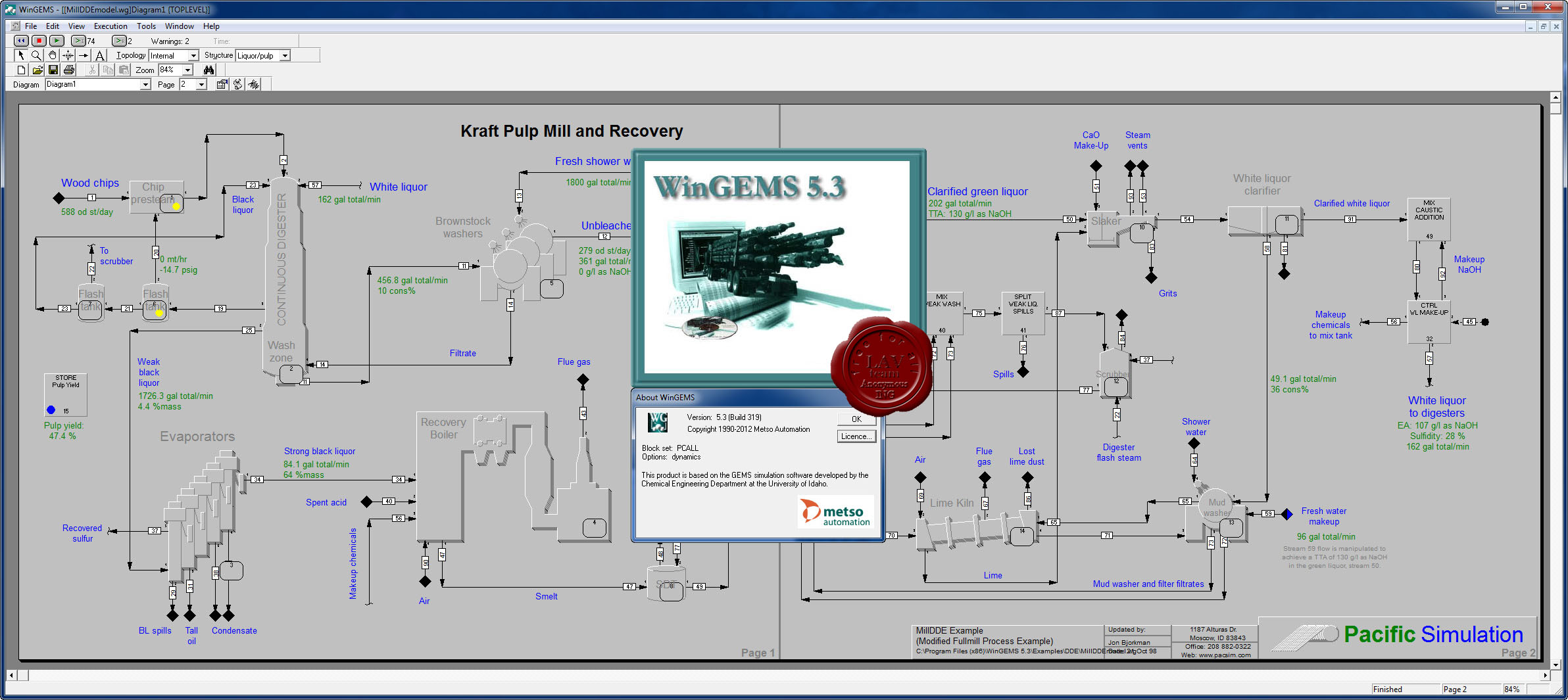Viewport: 1568px width, 700px height.
Task: Click the iteration step button beside 74
Action: coord(78,41)
